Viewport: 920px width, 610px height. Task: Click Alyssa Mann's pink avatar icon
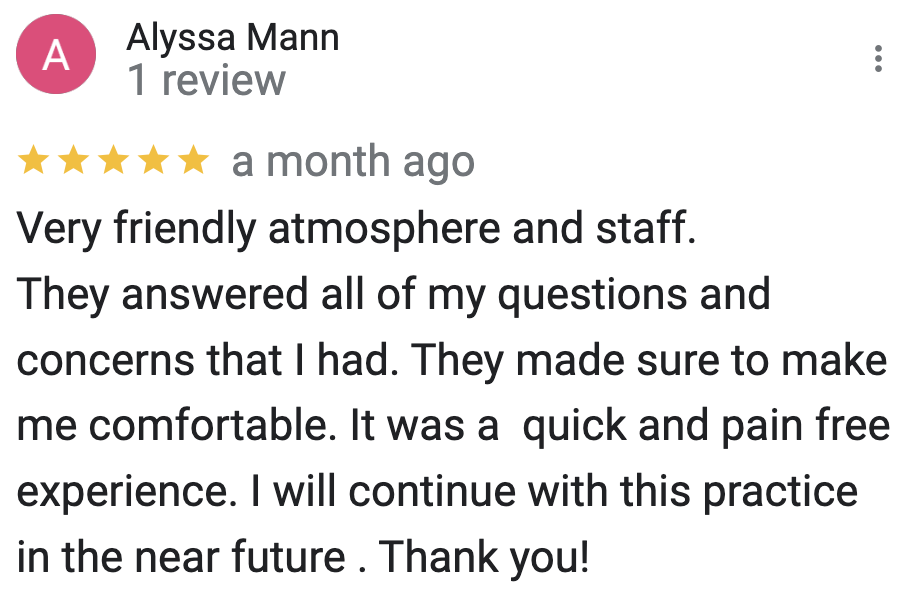point(56,55)
